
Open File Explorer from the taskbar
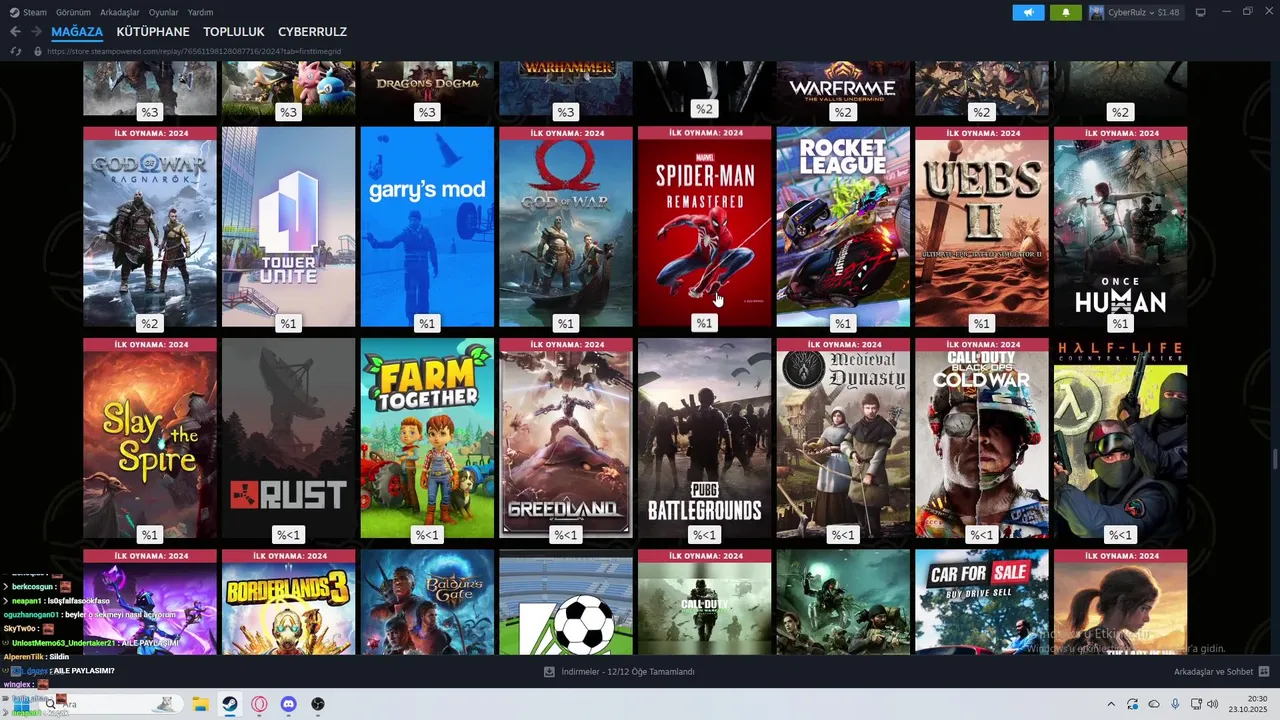[199, 704]
